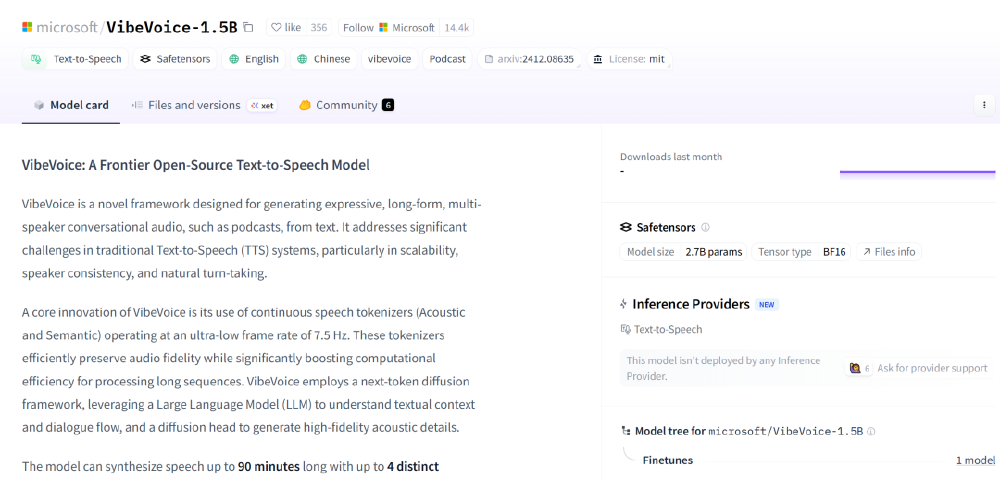Viewport: 1000px width, 479px height.
Task: Open Files info for Safetensors
Action: (x=889, y=252)
